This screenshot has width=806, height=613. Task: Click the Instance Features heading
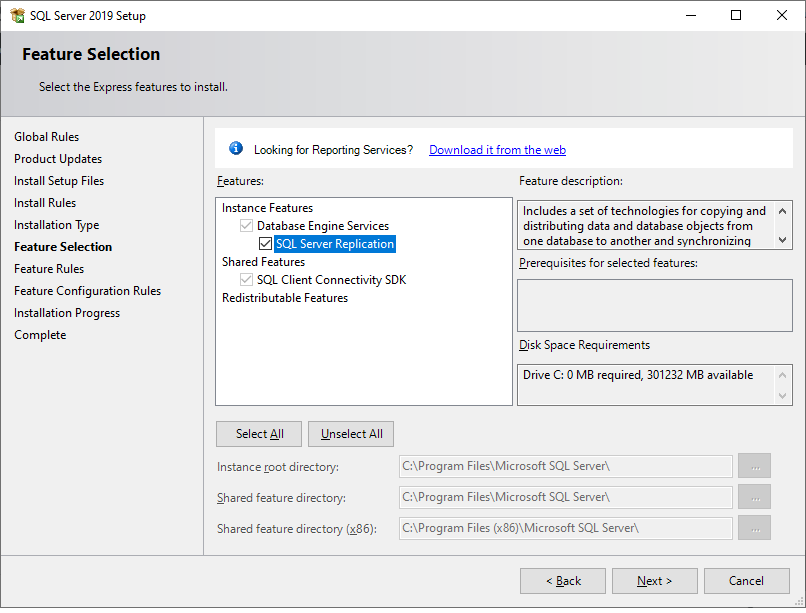[267, 208]
